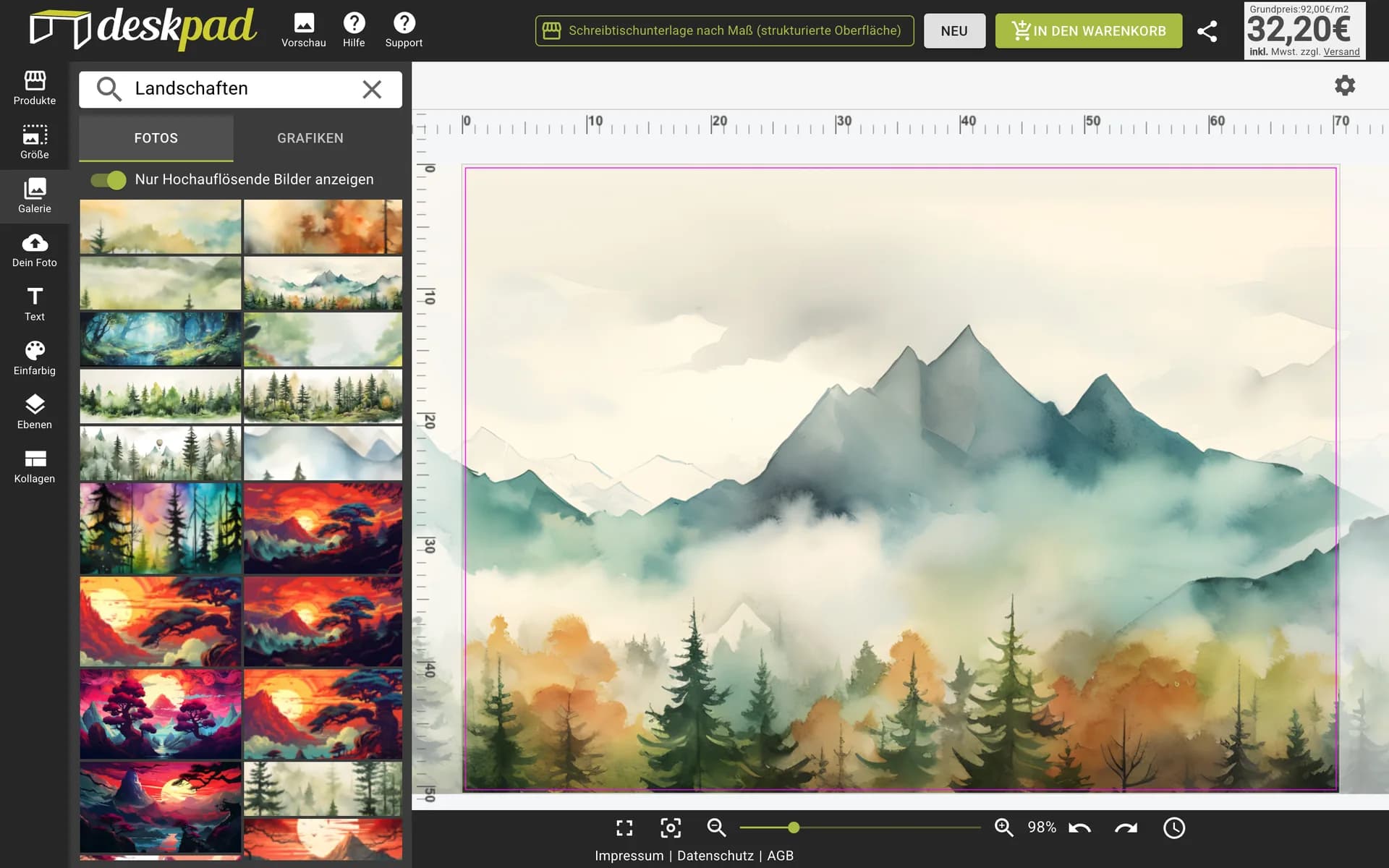Open the Dein Foto upload panel
Image resolution: width=1389 pixels, height=868 pixels.
[x=35, y=250]
